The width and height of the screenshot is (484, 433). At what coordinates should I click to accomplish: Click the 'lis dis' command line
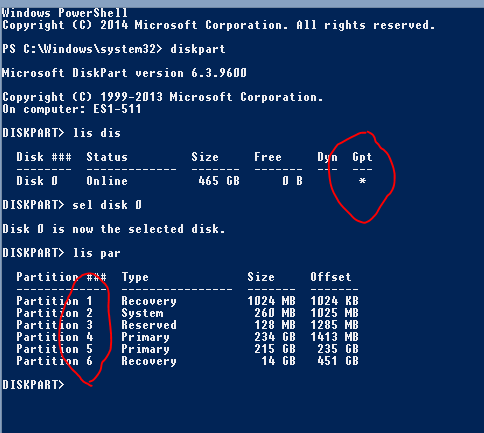tap(62, 133)
